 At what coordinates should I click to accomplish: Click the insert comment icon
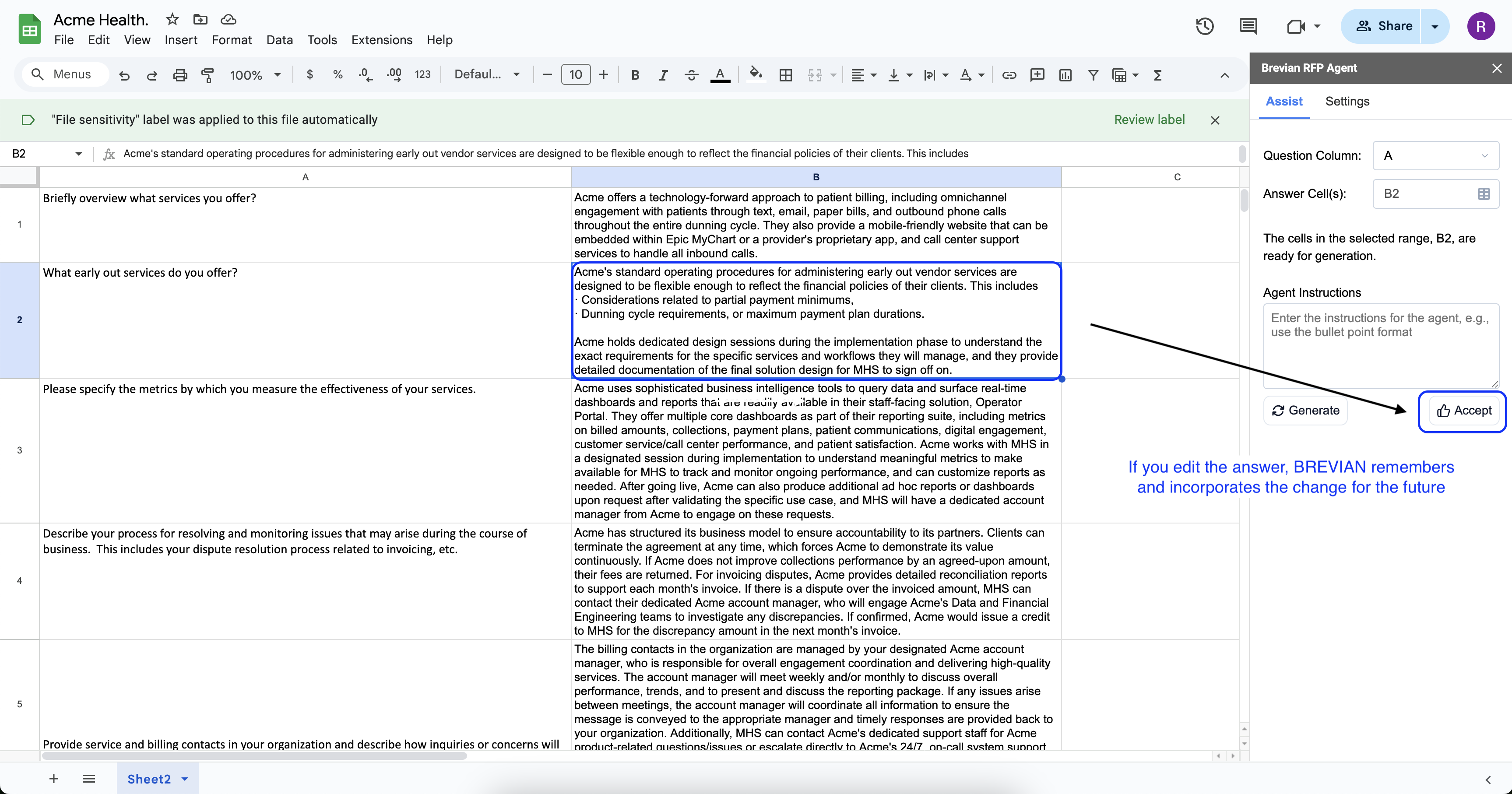[1037, 74]
